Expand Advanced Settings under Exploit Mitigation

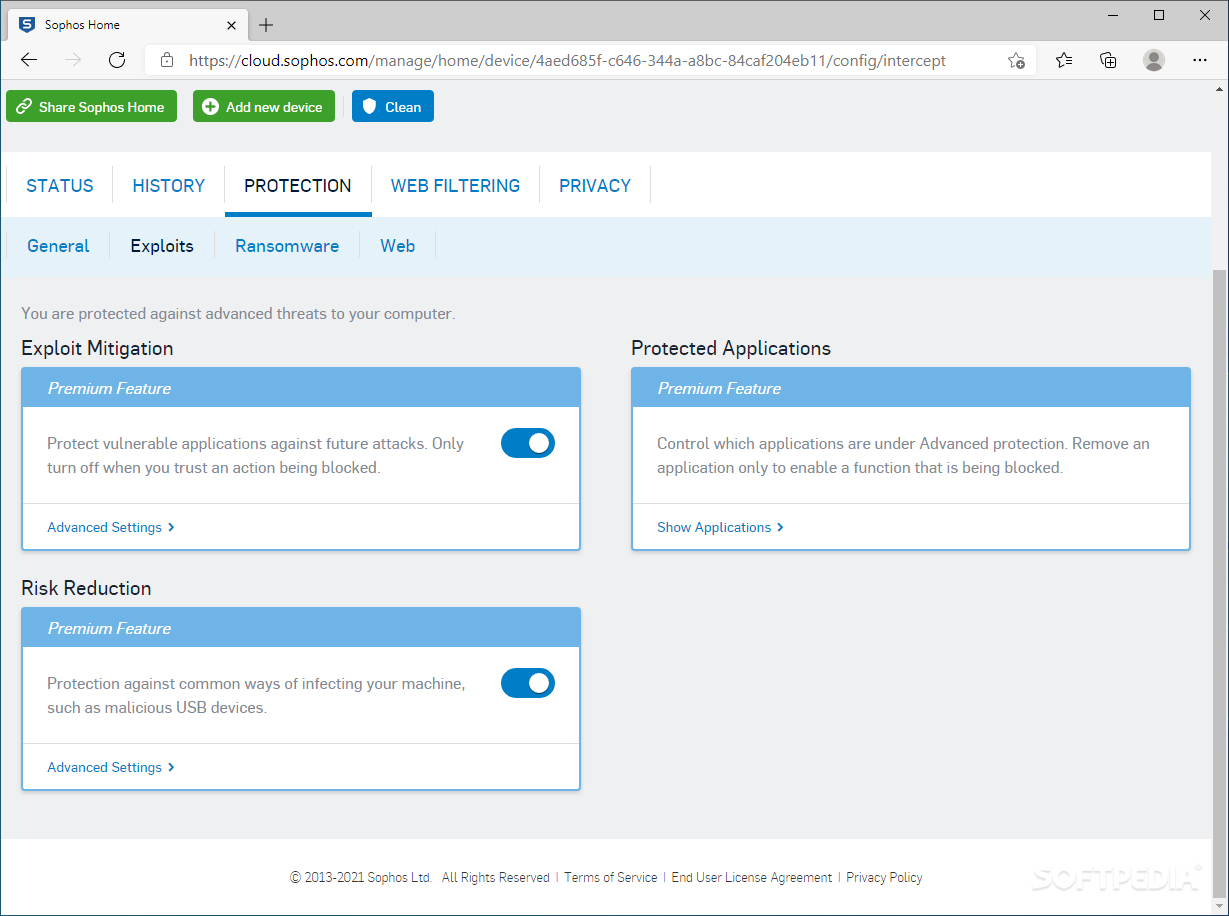[x=111, y=527]
